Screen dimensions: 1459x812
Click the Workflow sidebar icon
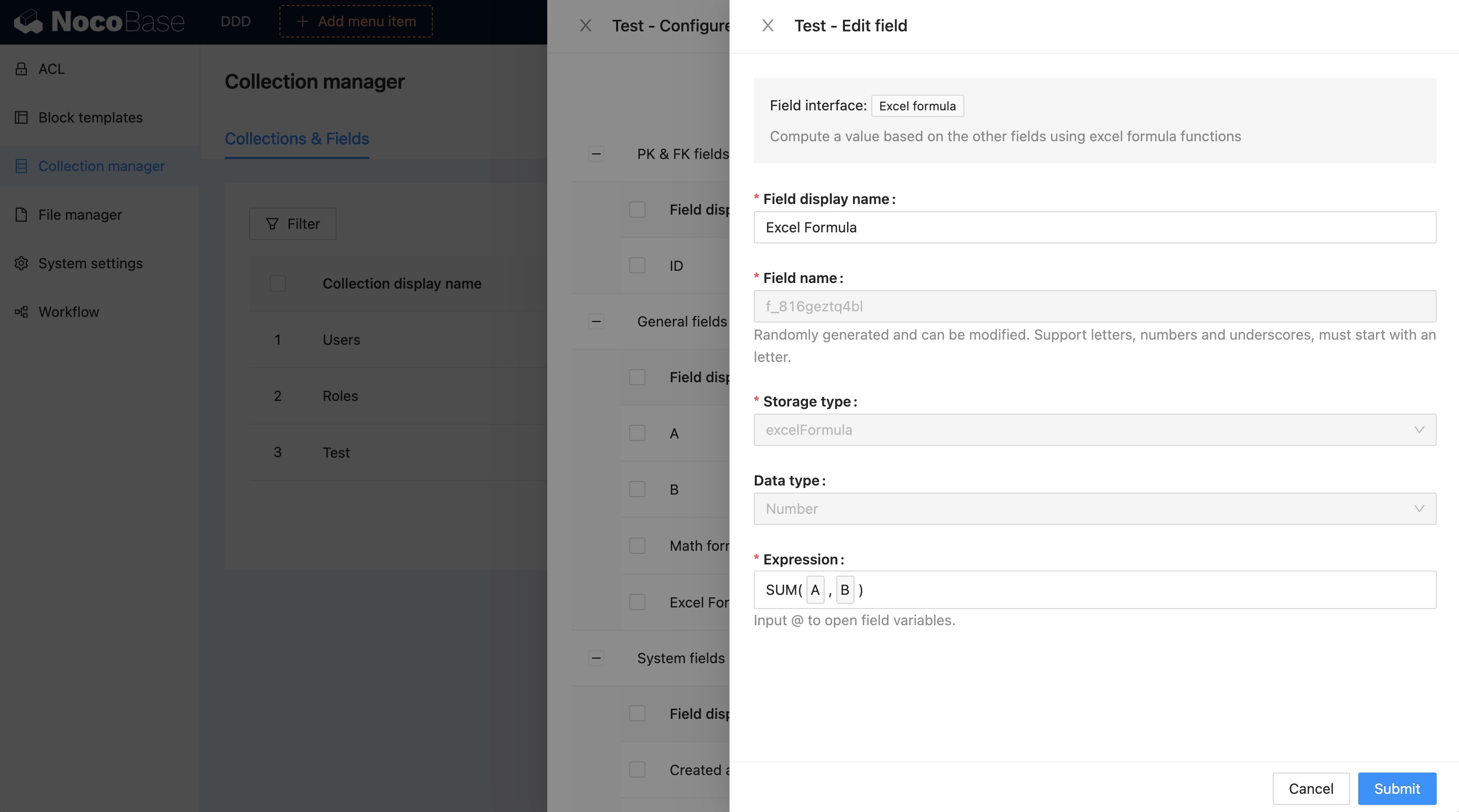pos(21,312)
